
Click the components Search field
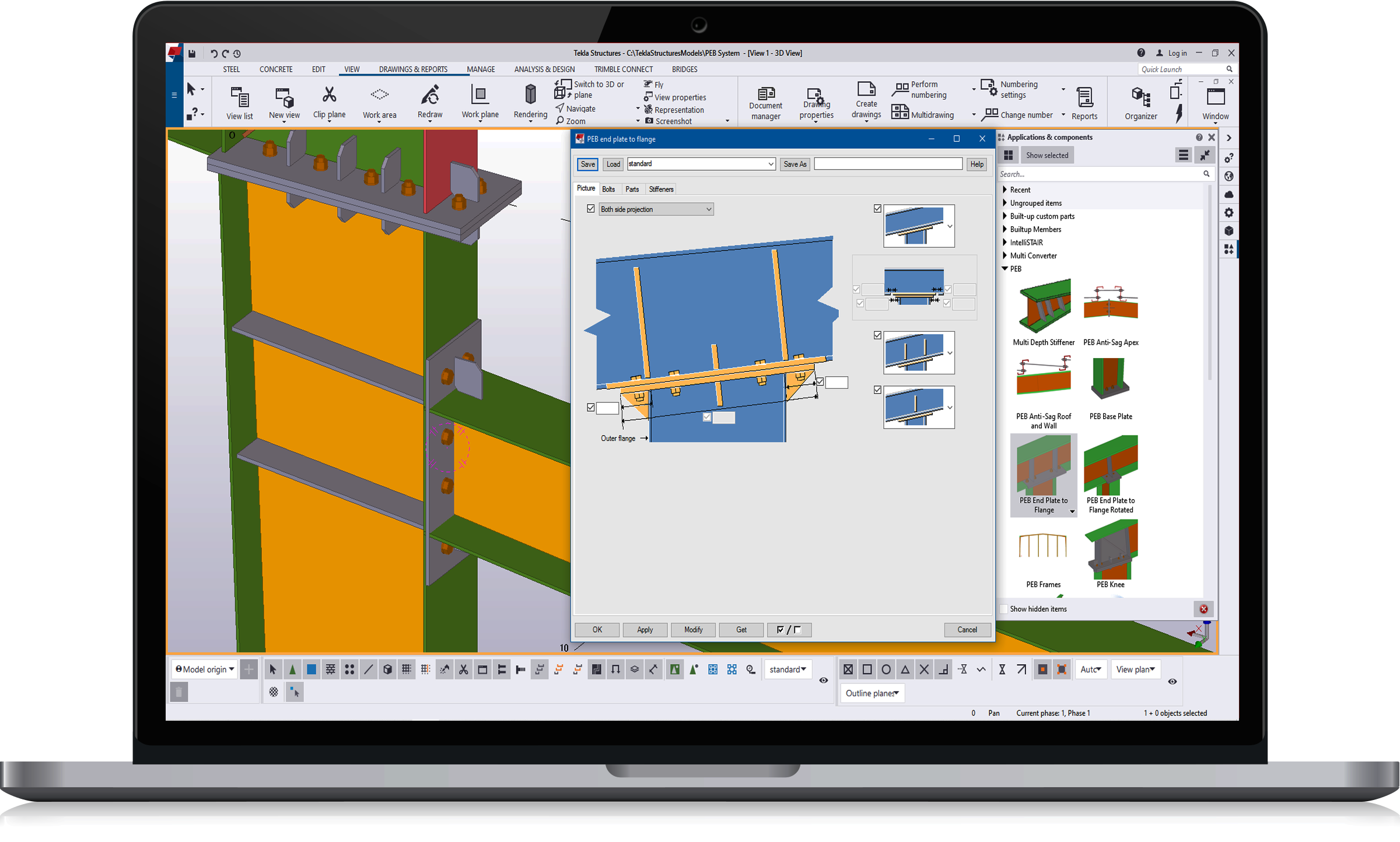[x=1098, y=174]
